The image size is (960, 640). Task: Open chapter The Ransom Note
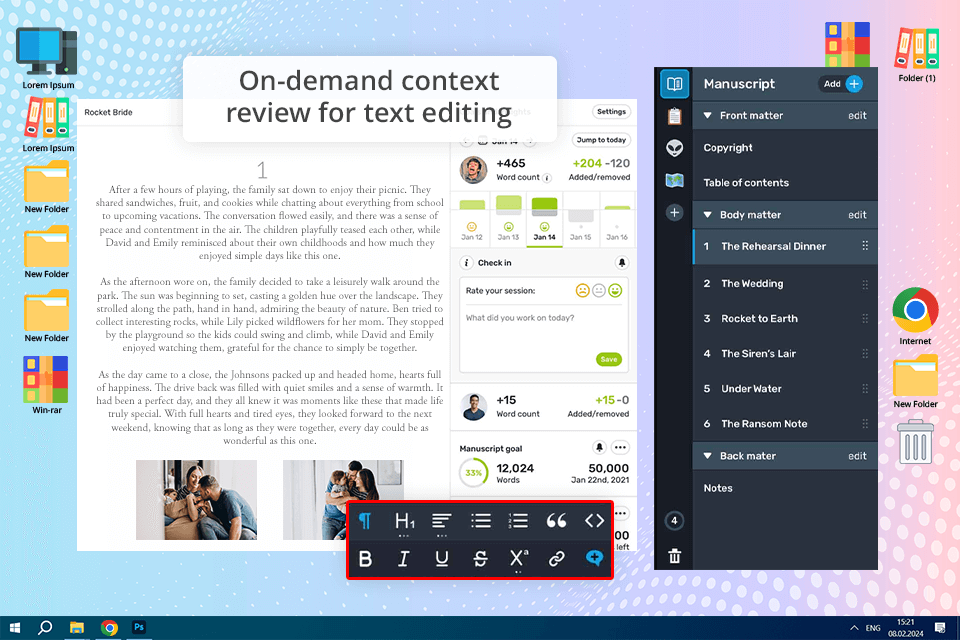point(785,423)
